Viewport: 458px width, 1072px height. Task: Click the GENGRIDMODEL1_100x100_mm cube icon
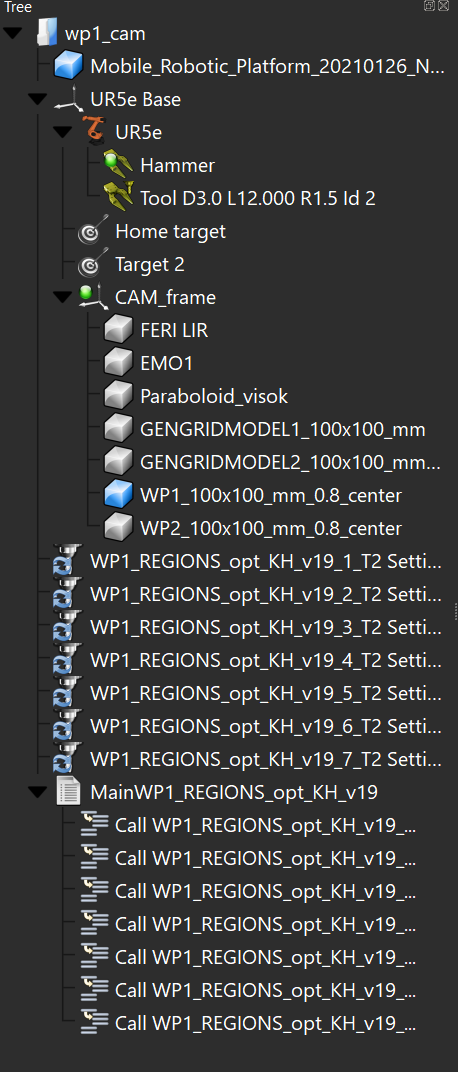(118, 429)
